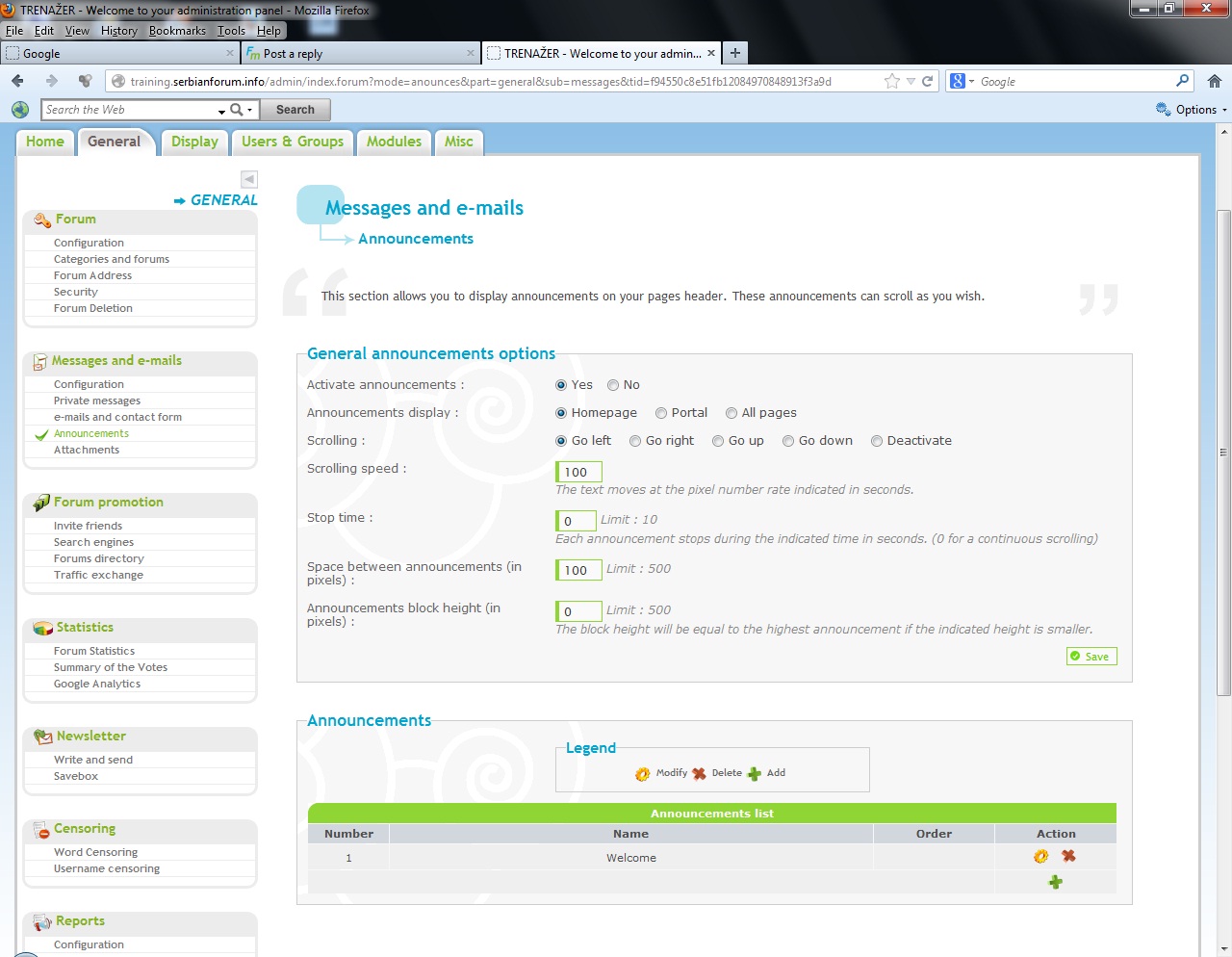Open the Firefox home page icon
1232x957 pixels.
tap(1215, 81)
